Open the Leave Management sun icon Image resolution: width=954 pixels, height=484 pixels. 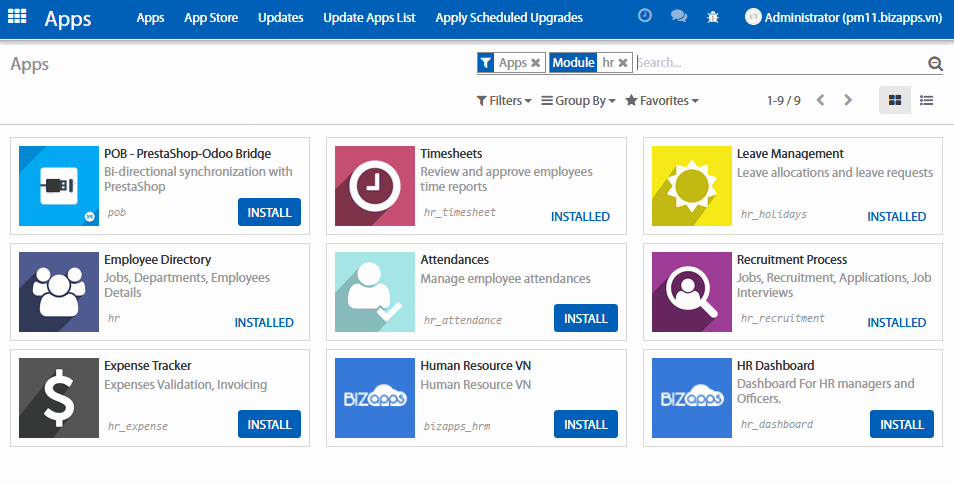(691, 186)
